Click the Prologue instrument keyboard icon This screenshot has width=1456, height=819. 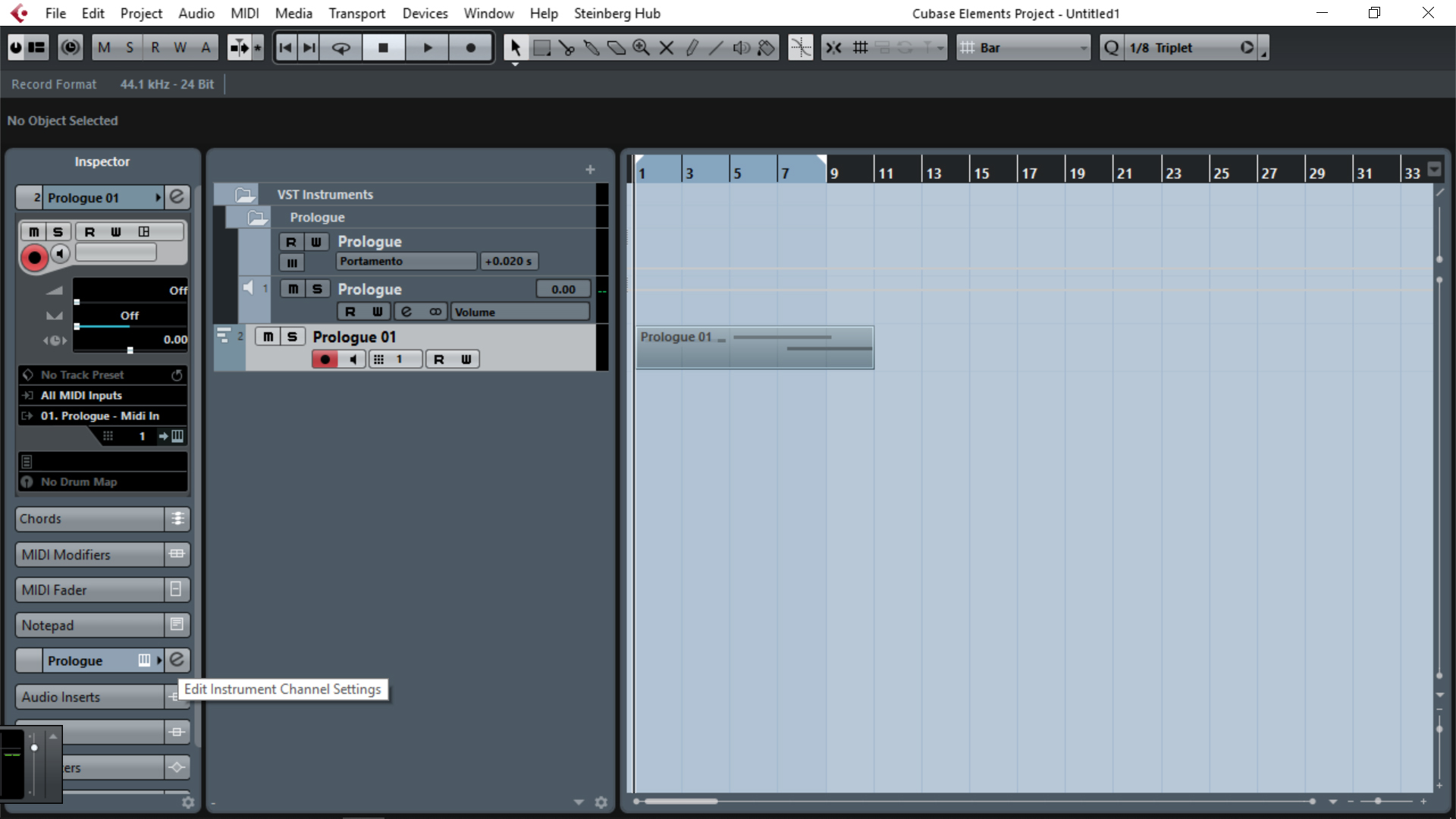click(144, 661)
